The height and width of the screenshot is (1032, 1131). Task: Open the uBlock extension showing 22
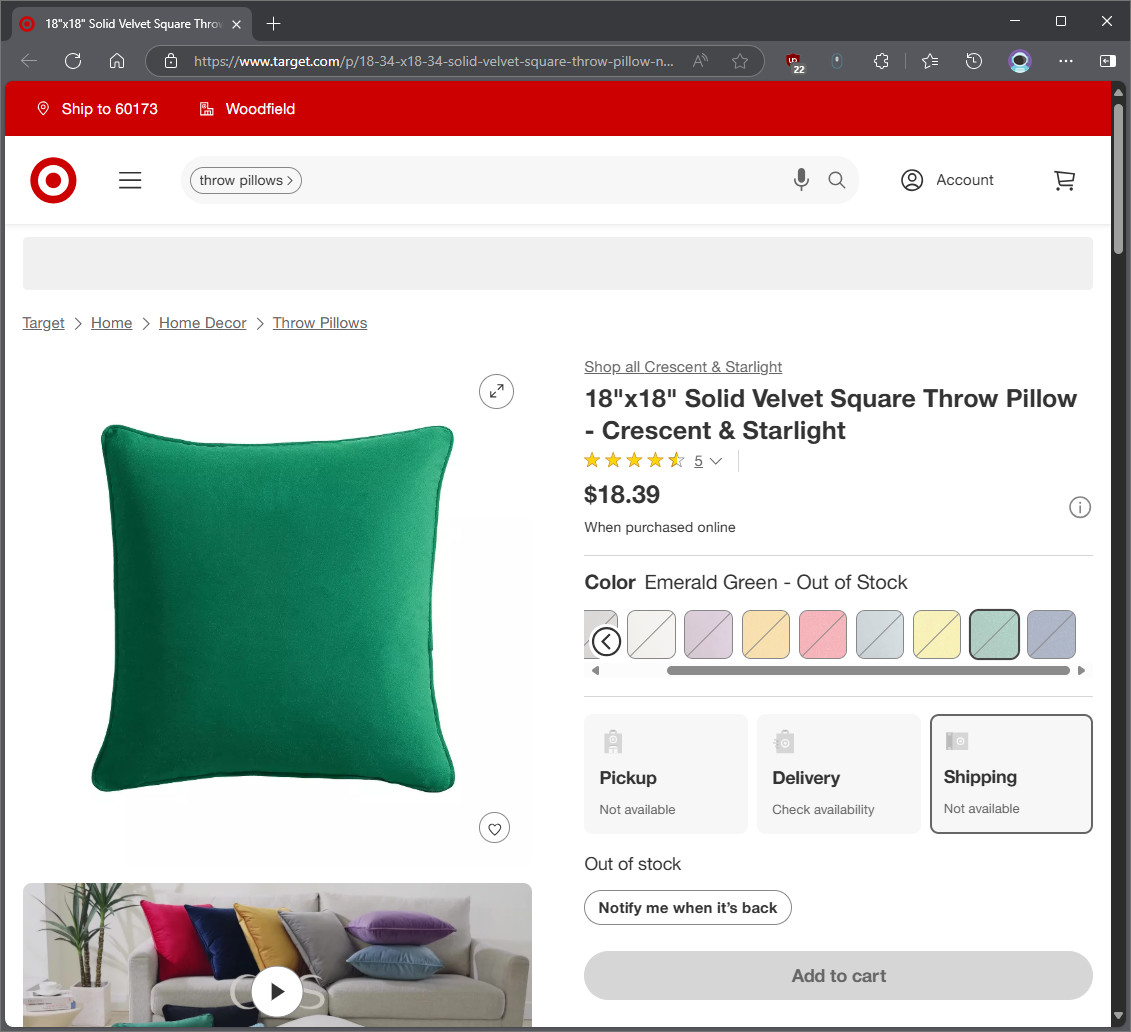point(795,63)
